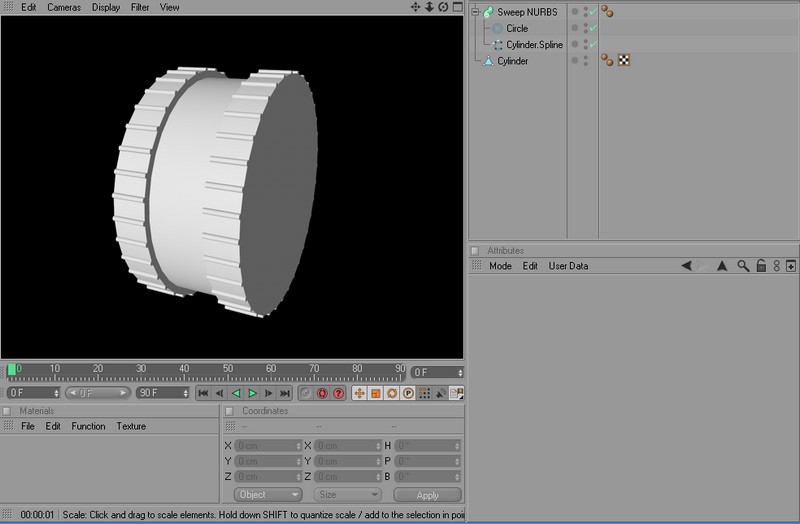Toggle Cylinder visibility dots

[x=586, y=60]
